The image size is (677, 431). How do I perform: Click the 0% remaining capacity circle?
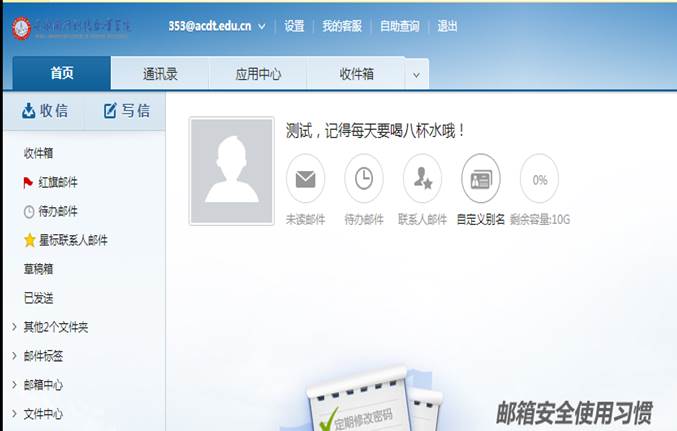(x=540, y=180)
